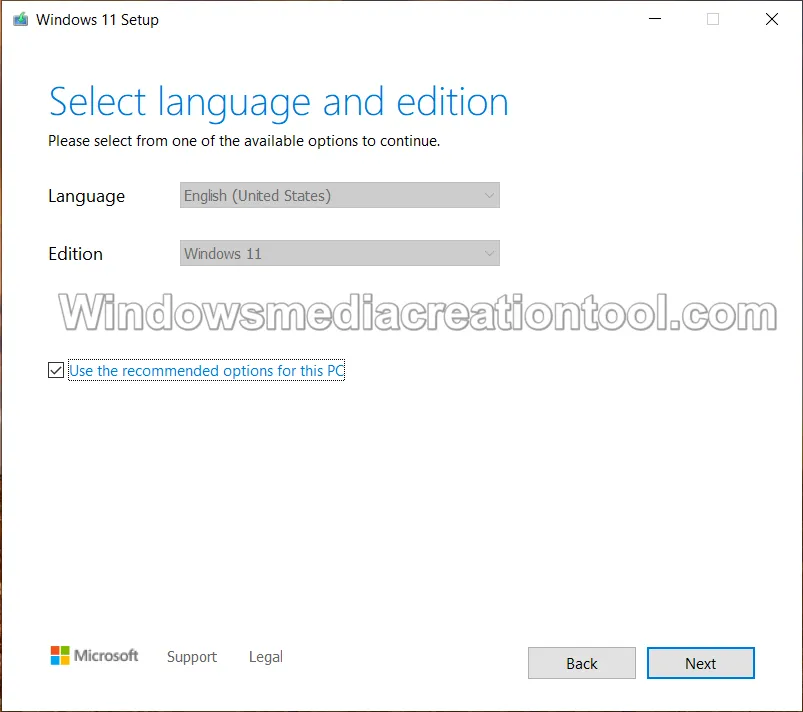
Task: Click the Microsoft logo in the footer
Action: coord(94,655)
